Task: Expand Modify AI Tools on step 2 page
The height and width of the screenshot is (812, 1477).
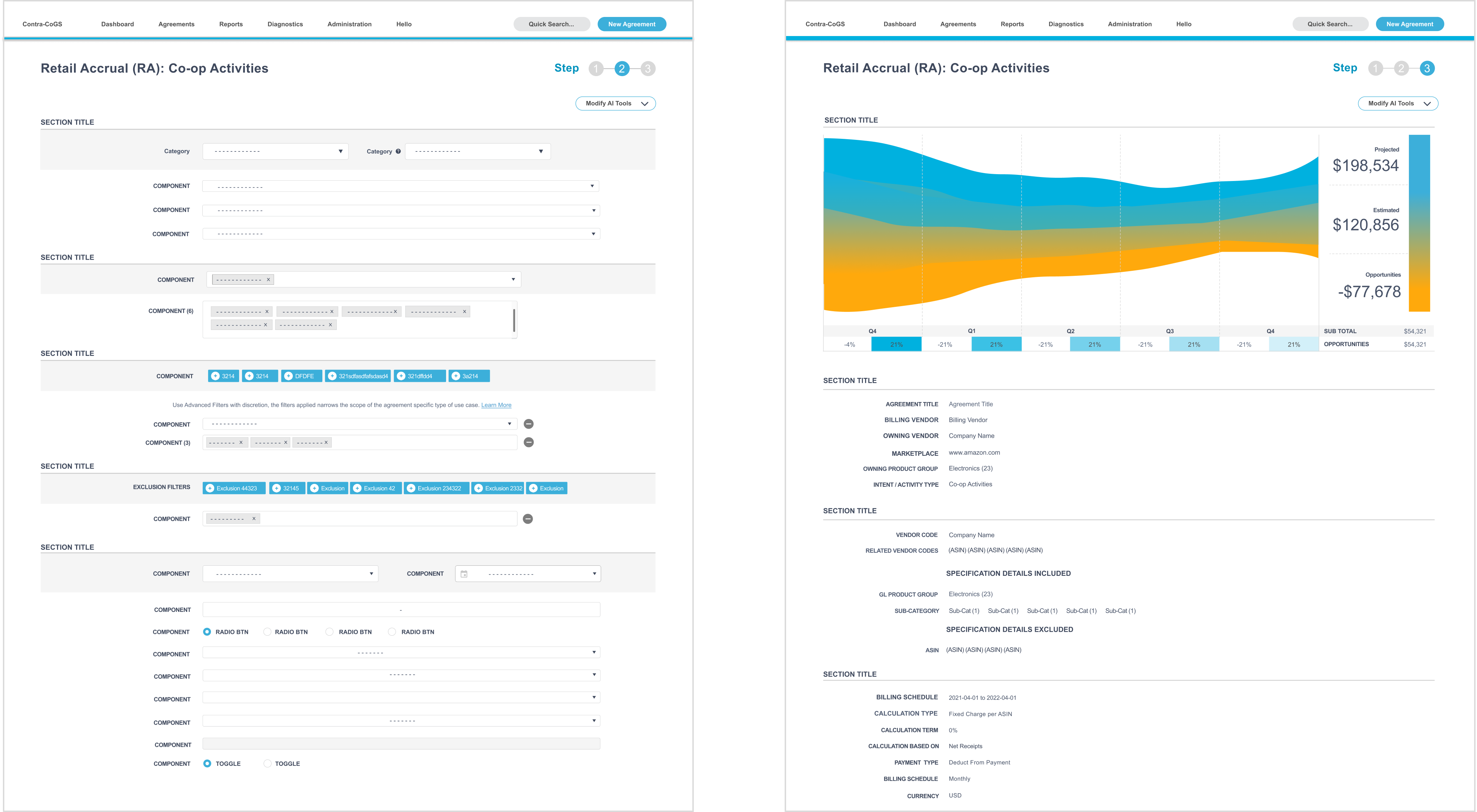Action: tap(615, 104)
